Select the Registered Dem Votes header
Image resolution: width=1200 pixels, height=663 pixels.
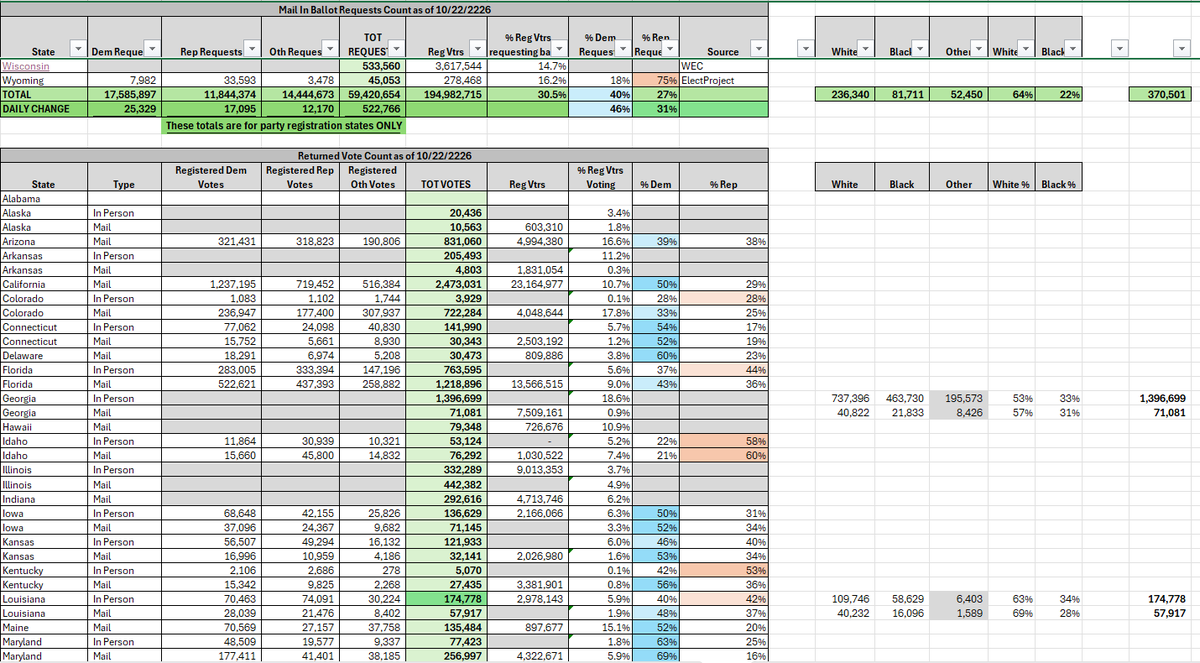coord(211,177)
